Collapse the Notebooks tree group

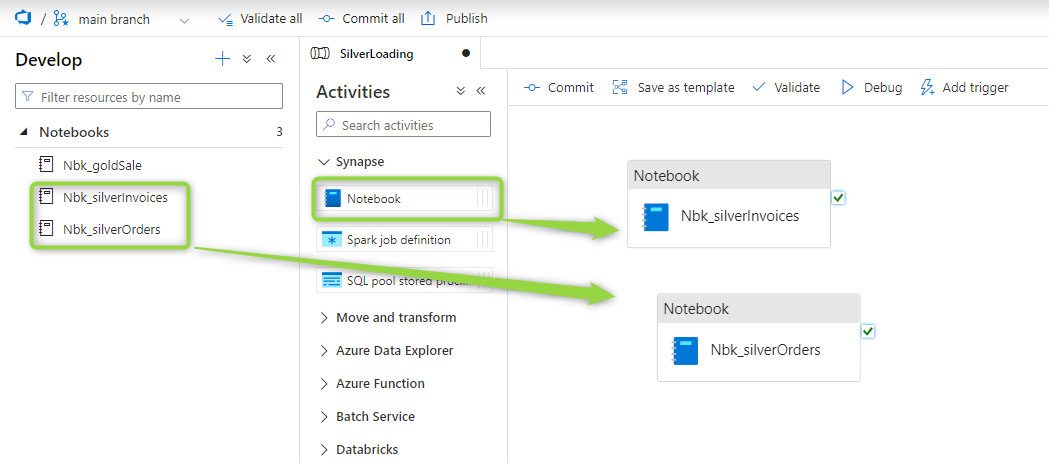(24, 132)
